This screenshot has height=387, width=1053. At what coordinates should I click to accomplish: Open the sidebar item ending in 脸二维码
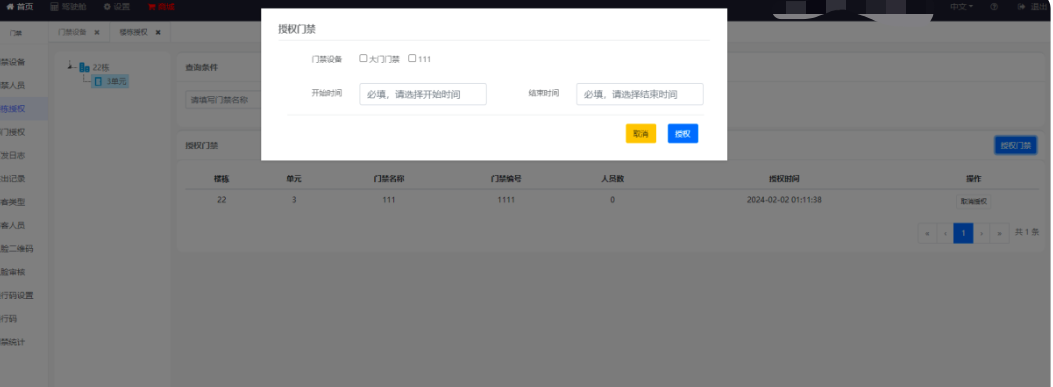(x=17, y=249)
